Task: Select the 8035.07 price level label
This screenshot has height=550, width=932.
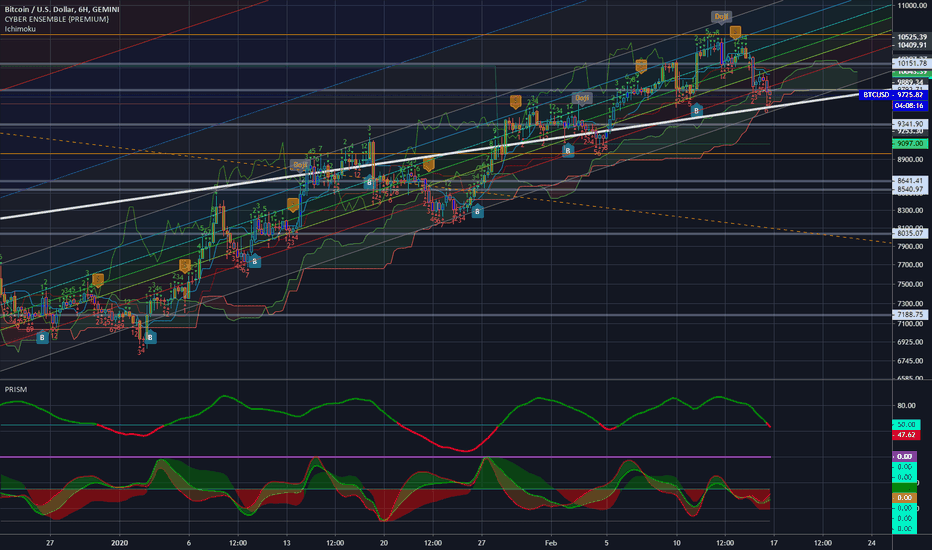Action: pyautogui.click(x=911, y=233)
